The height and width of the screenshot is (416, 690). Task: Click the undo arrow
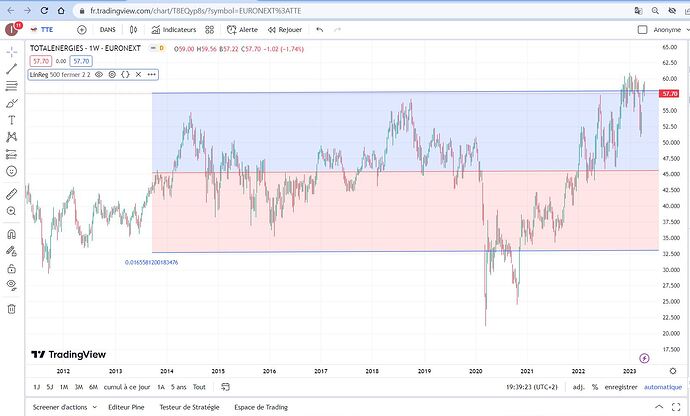(320, 29)
